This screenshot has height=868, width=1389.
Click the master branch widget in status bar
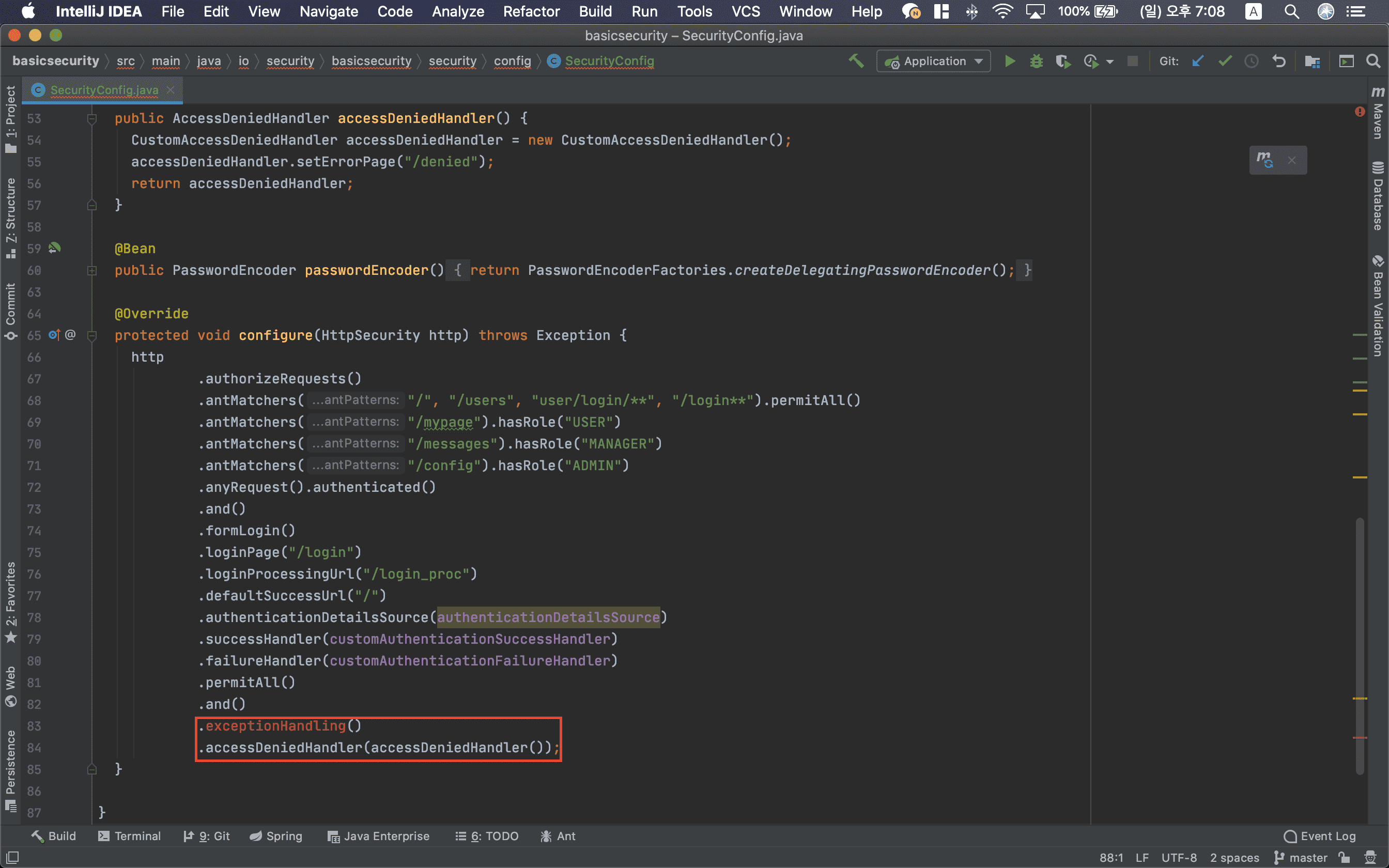(x=1301, y=857)
